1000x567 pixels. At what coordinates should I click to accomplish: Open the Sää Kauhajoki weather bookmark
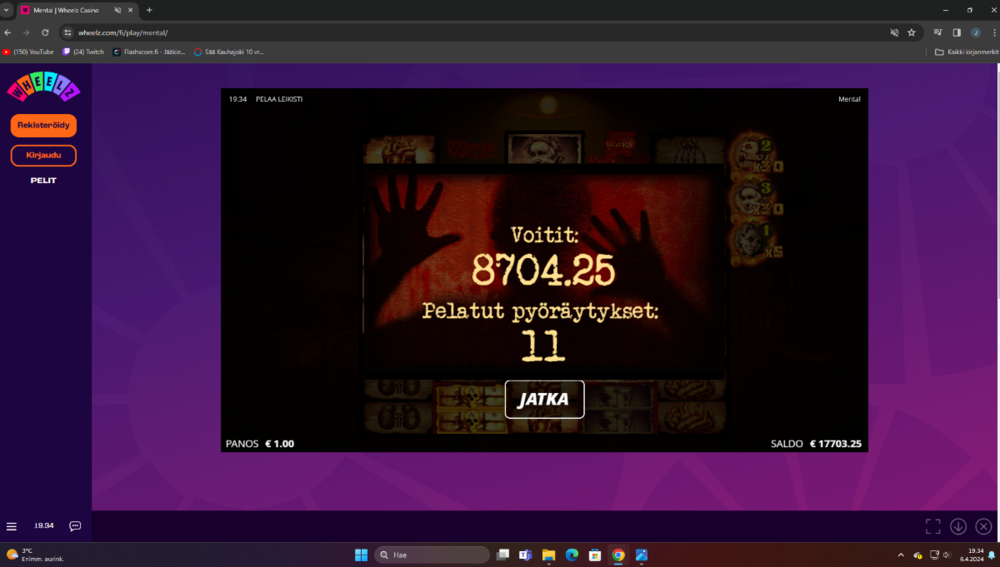coord(229,52)
